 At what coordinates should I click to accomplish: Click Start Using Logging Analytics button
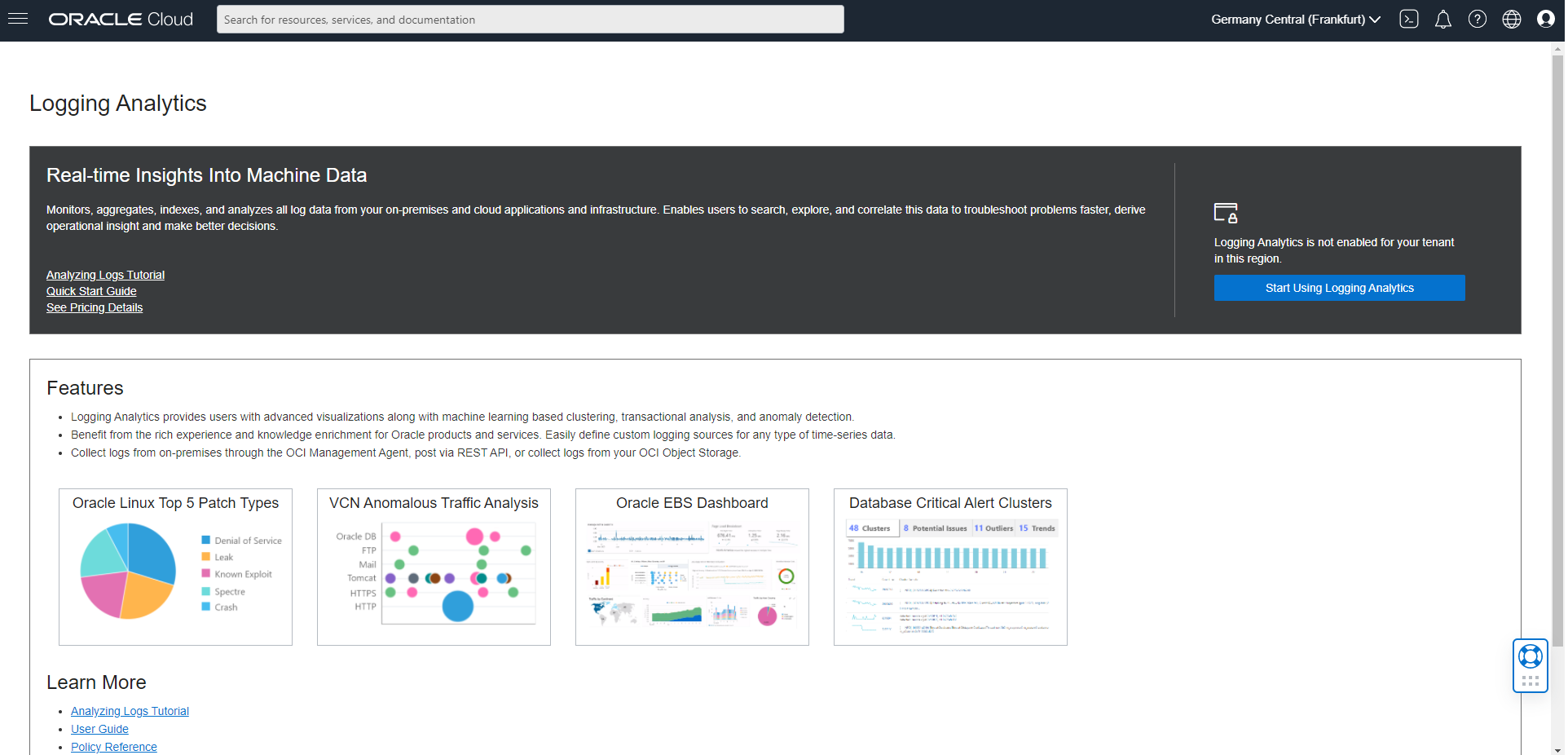click(1340, 288)
